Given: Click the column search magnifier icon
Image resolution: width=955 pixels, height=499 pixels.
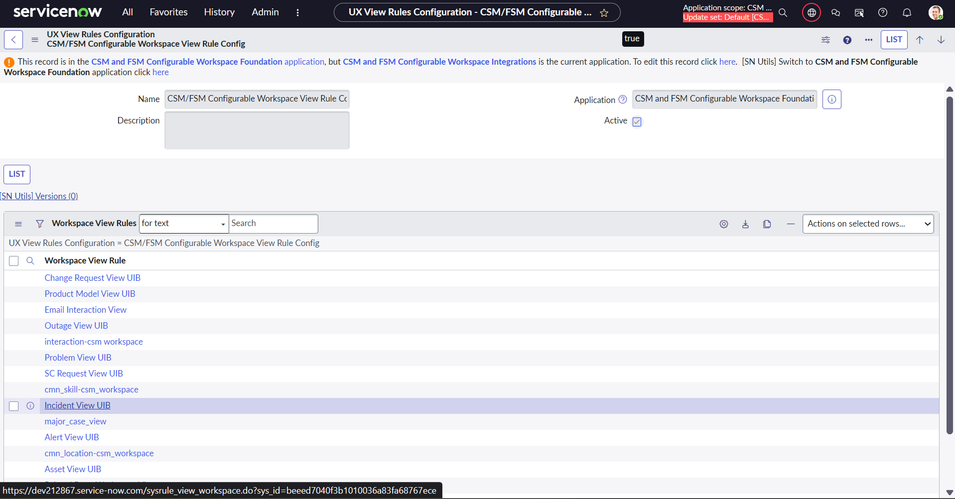Looking at the screenshot, I should tap(30, 261).
